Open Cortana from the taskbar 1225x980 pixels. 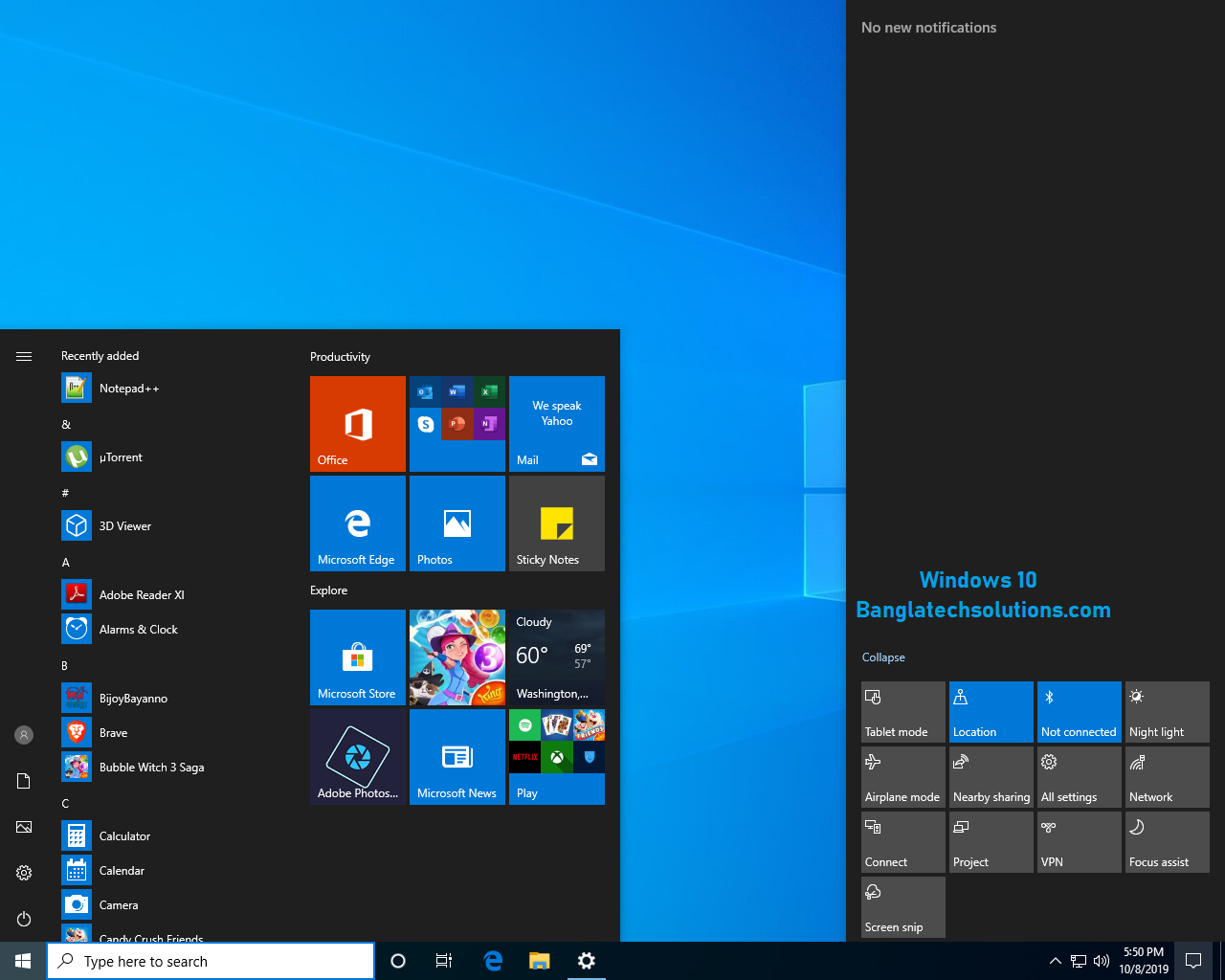click(x=398, y=961)
